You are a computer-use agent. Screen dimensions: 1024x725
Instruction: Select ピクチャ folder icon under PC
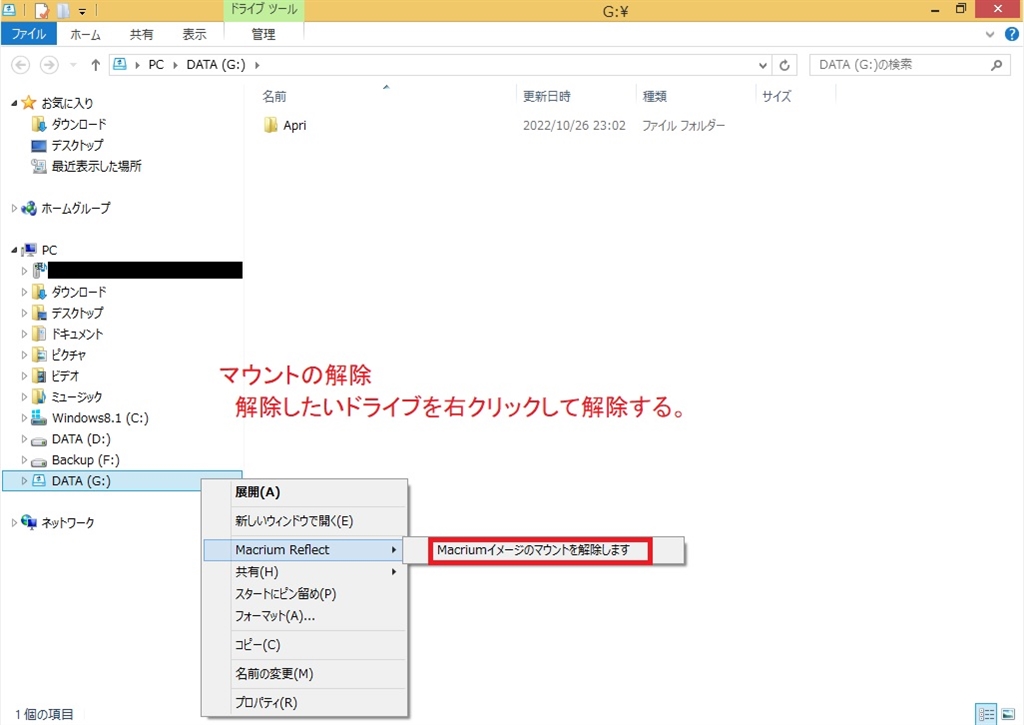(39, 355)
